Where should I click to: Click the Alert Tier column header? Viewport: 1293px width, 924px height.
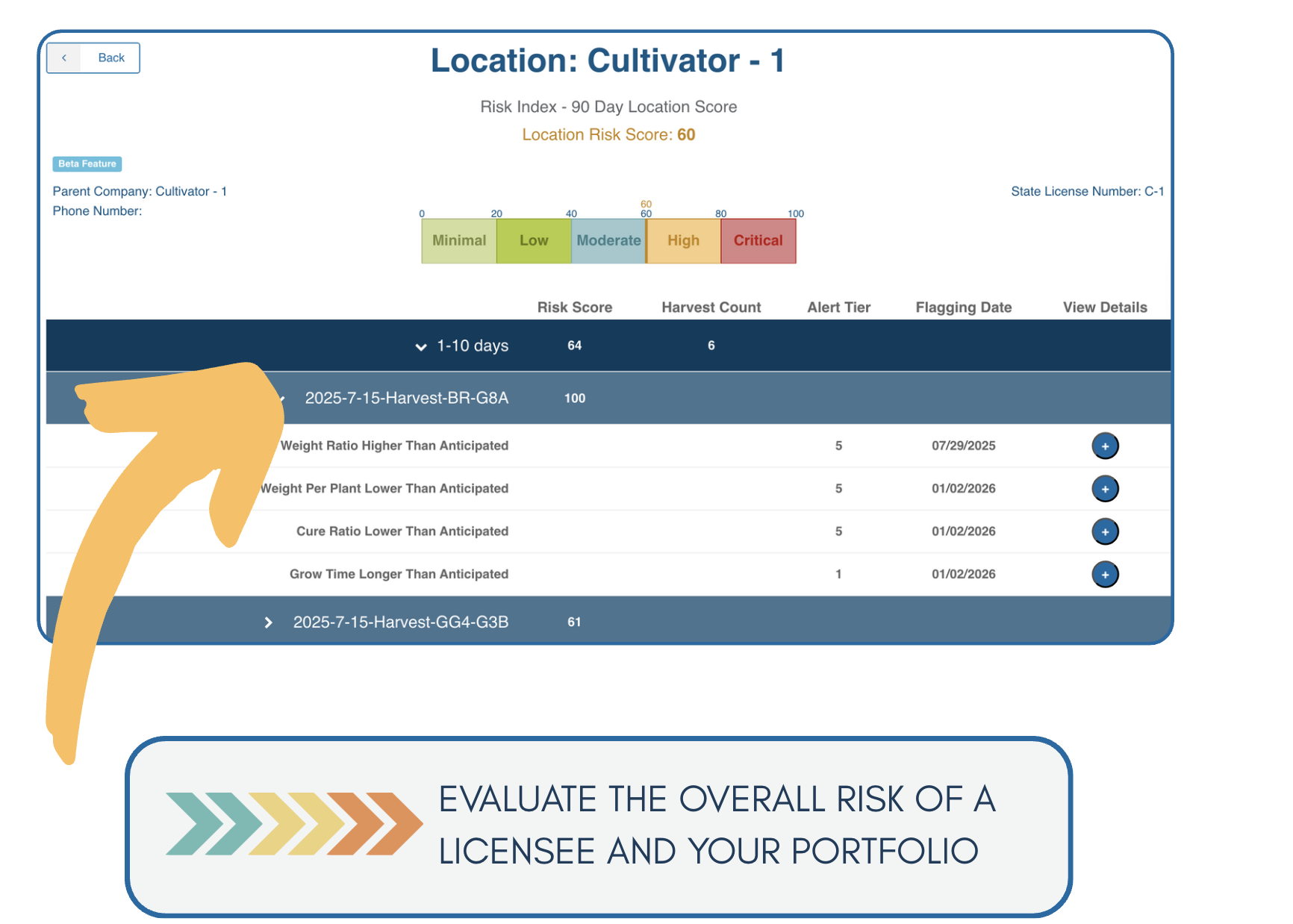click(x=838, y=308)
